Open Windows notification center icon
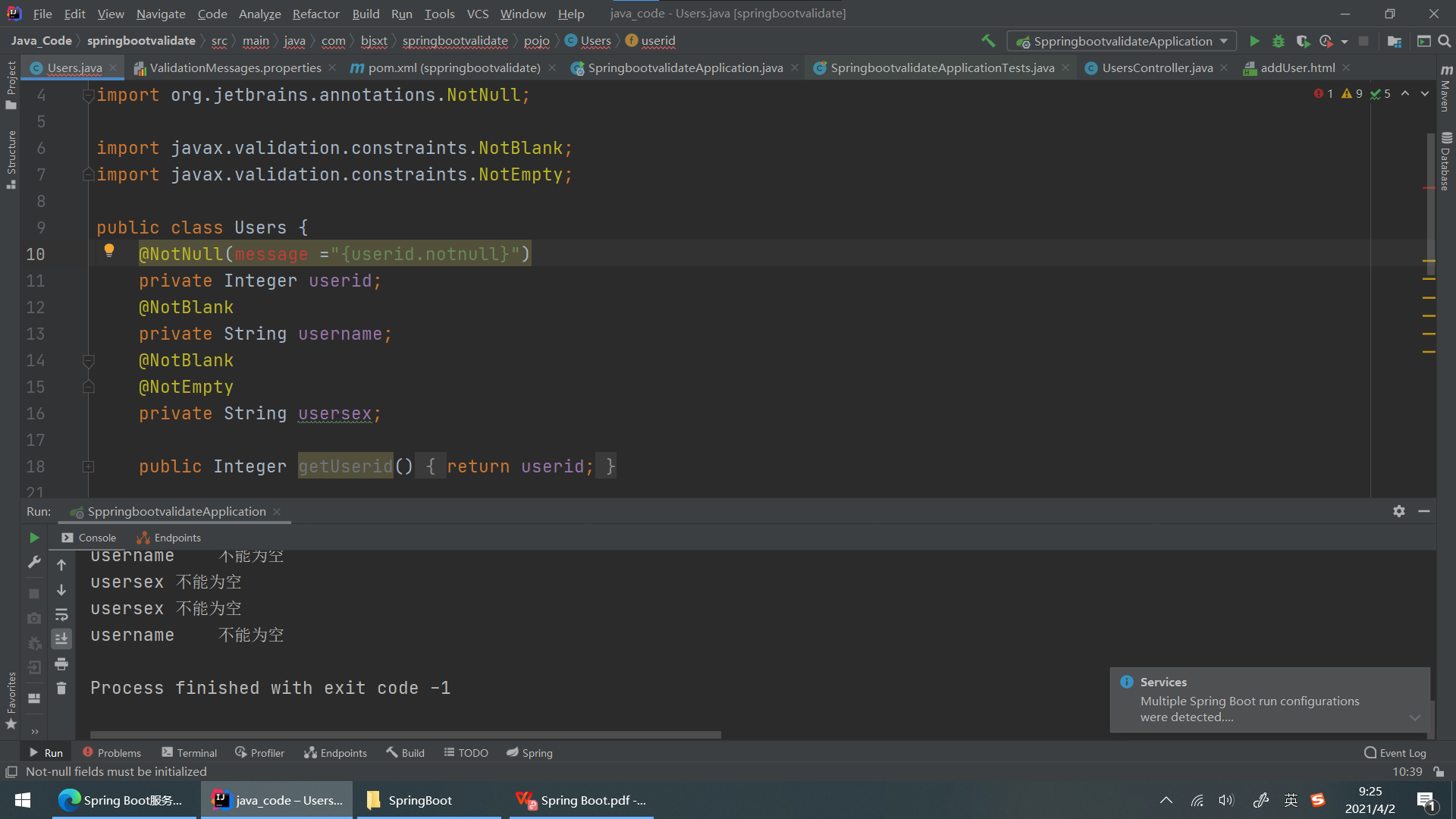The height and width of the screenshot is (819, 1456). [x=1426, y=801]
